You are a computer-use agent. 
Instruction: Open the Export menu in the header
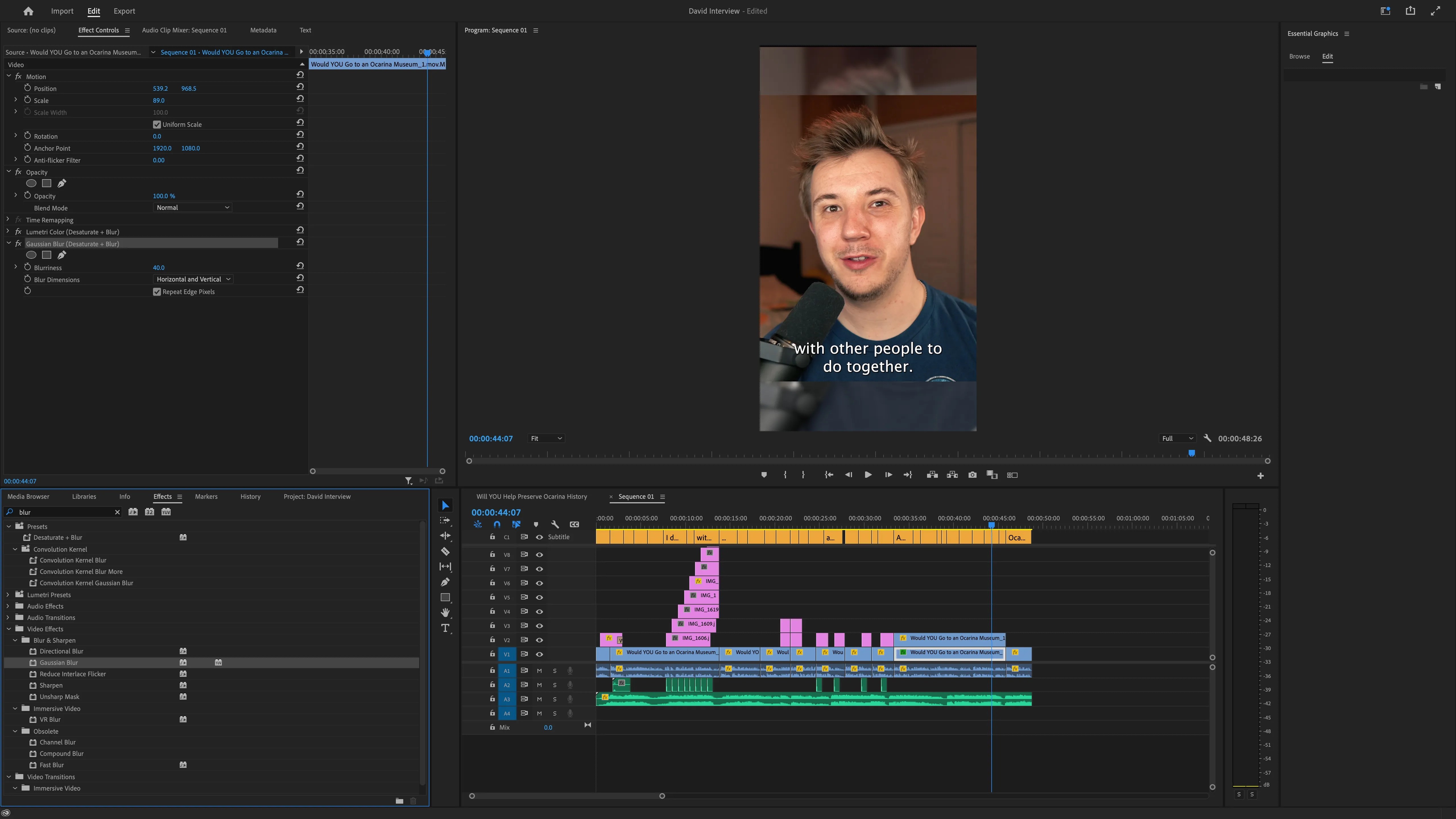click(x=124, y=11)
